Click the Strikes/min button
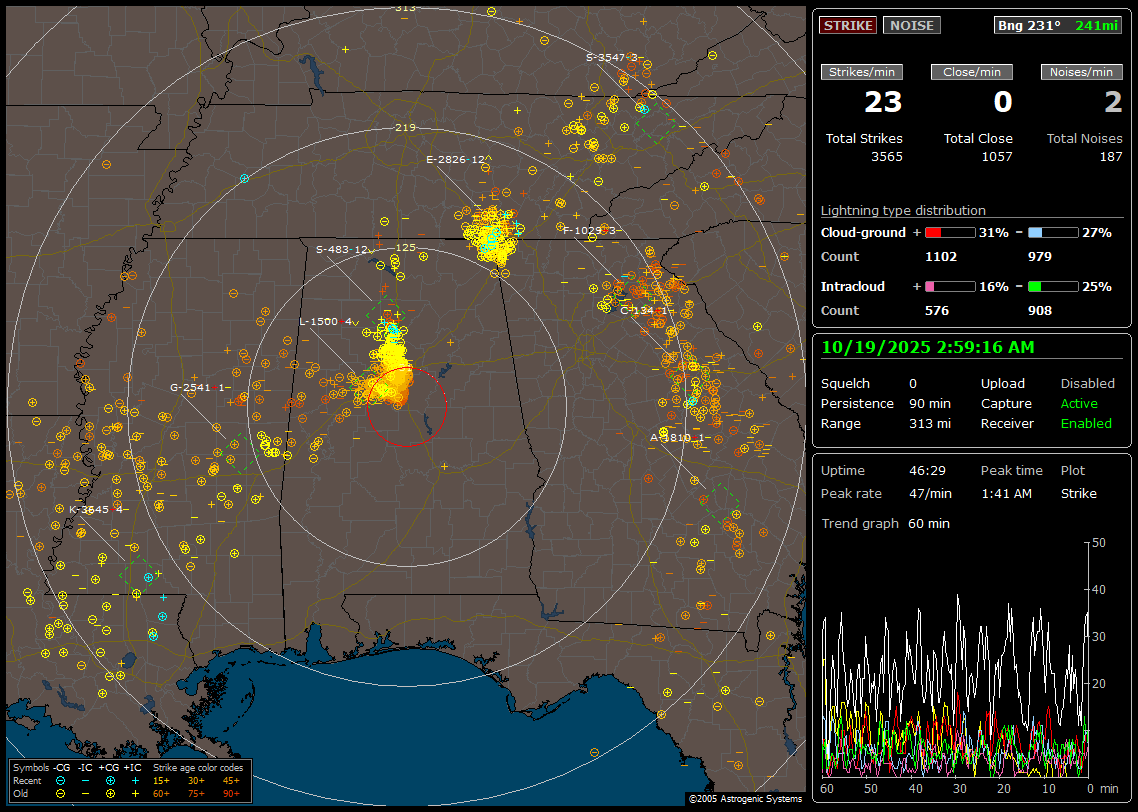 point(862,72)
